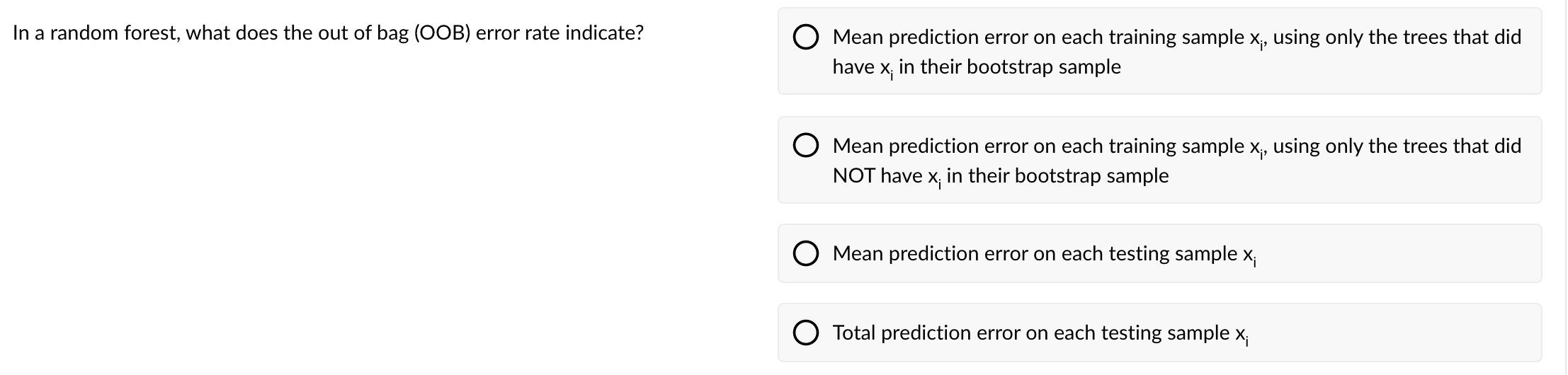
Task: Click 'error rate indicate?' in the question
Action: (x=559, y=33)
